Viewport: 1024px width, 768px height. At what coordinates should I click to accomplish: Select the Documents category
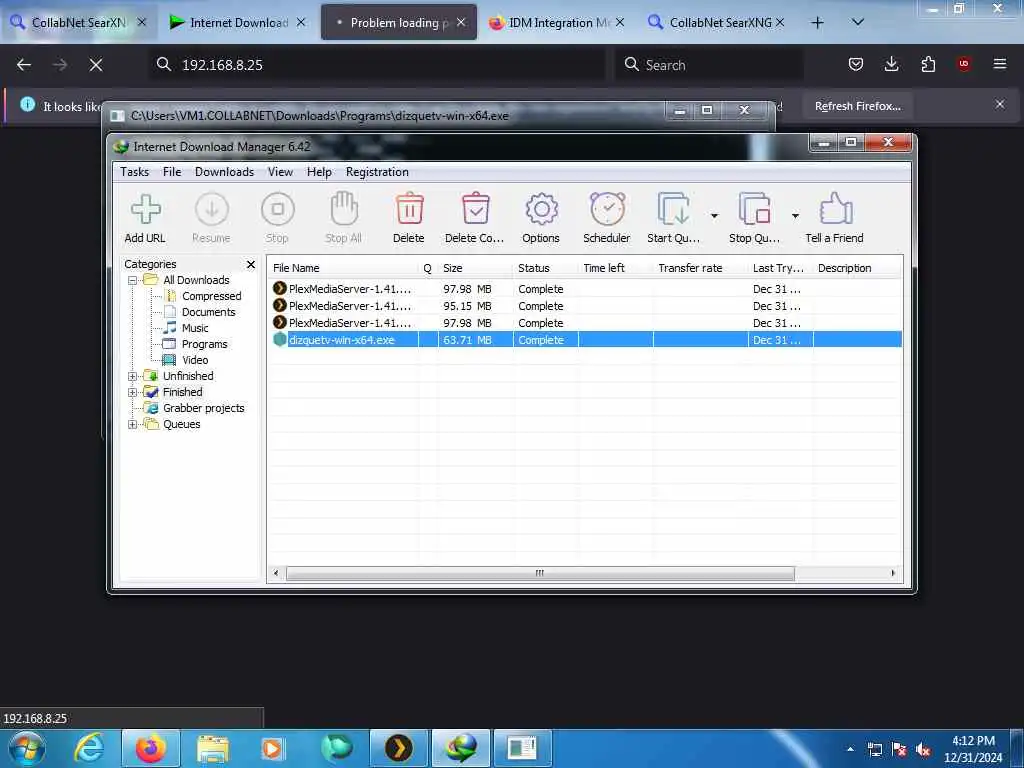(208, 312)
